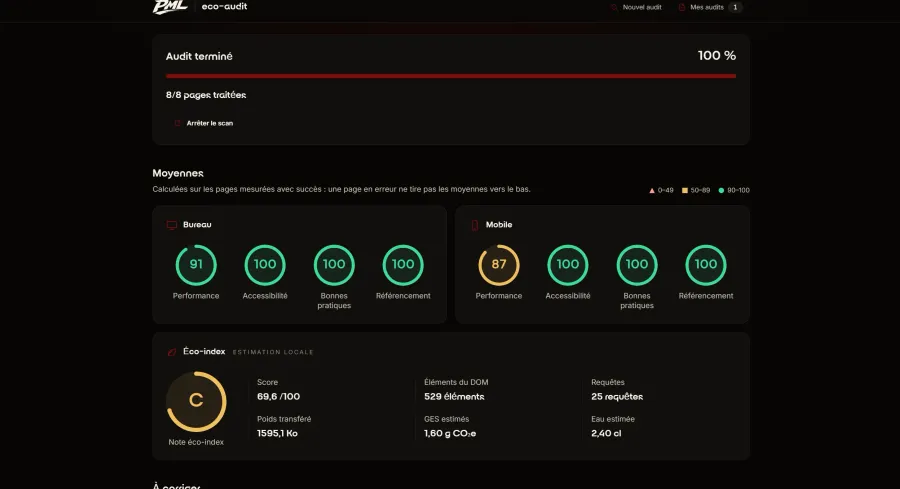Click the red audit progress bar
900x489 pixels.
coord(451,76)
